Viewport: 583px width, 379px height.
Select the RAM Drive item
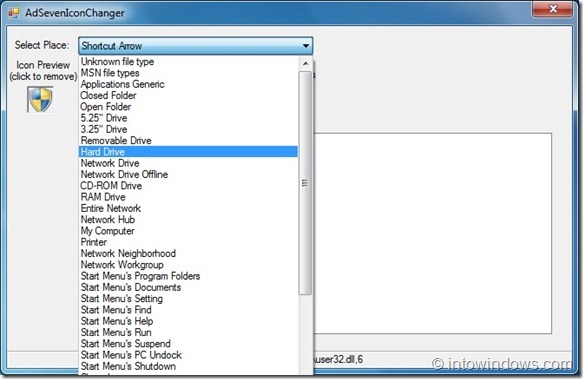[x=189, y=197]
